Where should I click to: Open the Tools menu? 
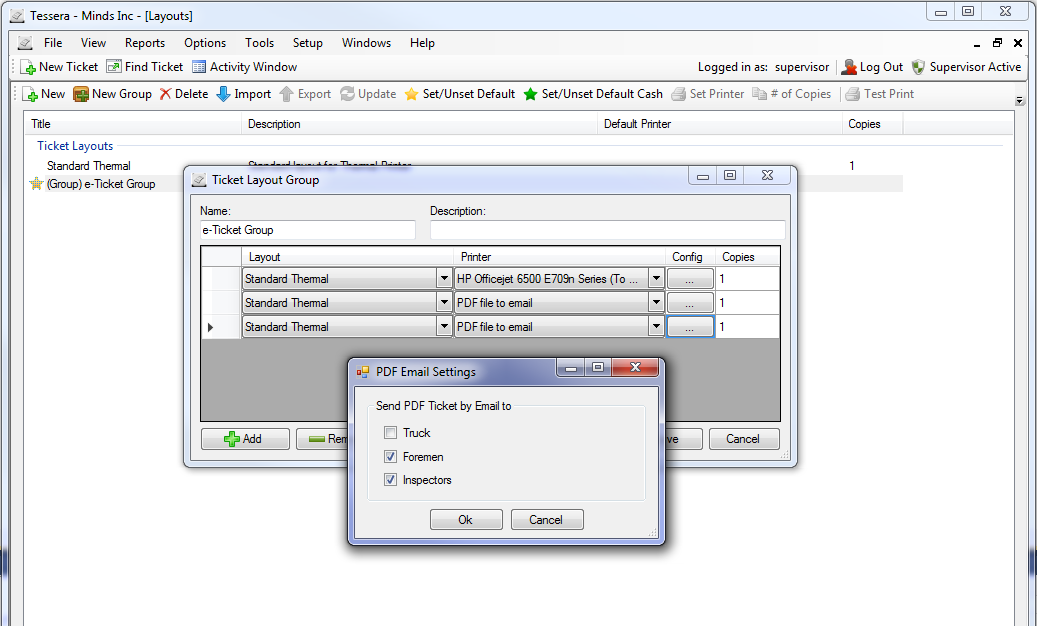259,43
